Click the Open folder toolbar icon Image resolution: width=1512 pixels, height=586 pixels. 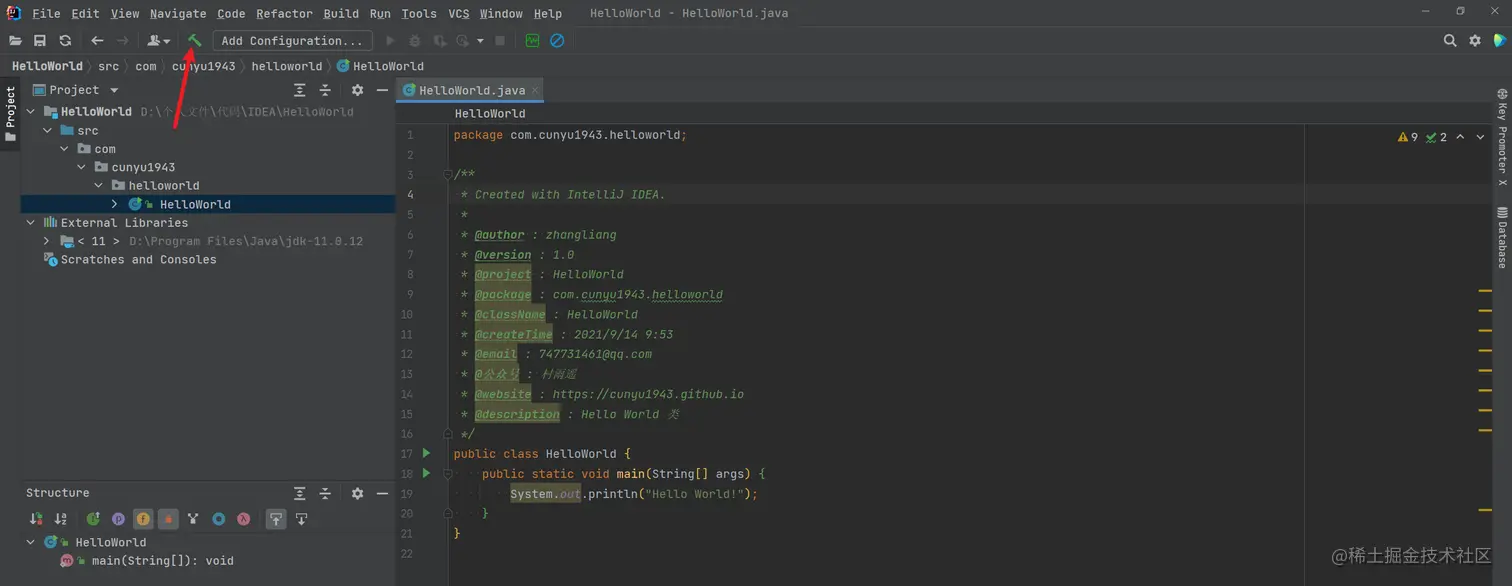point(15,41)
